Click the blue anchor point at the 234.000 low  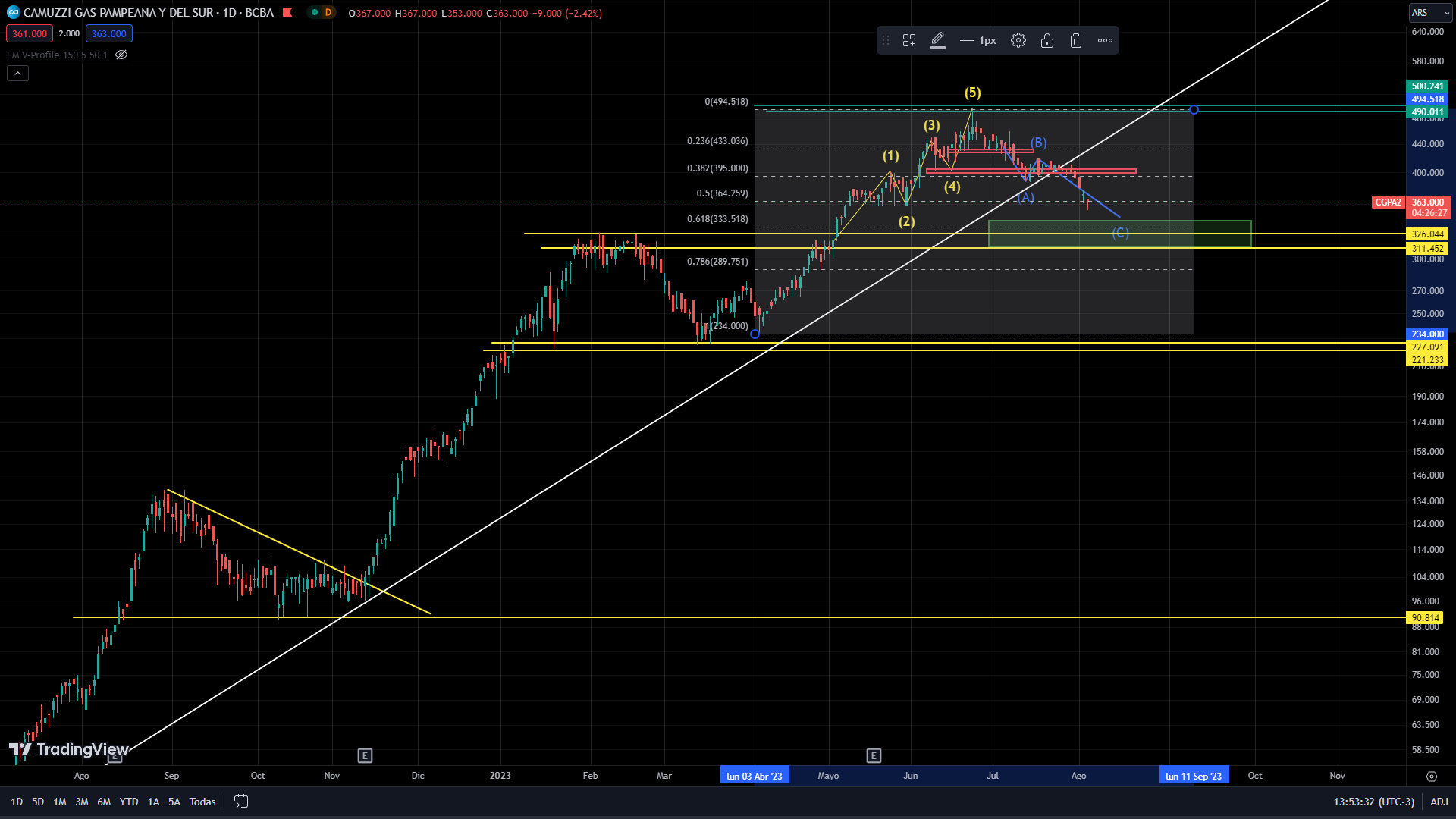coord(755,334)
